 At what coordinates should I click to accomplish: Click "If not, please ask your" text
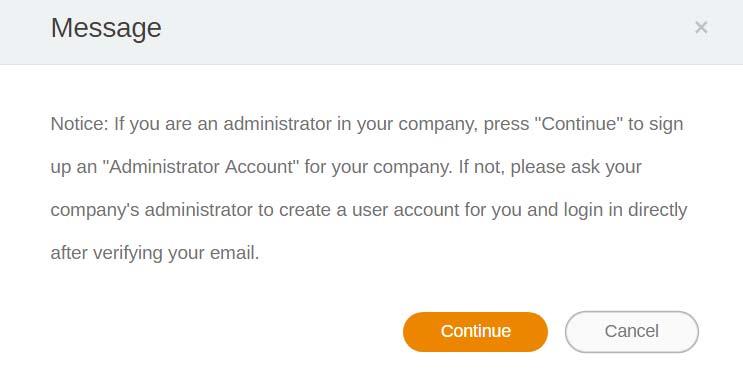point(550,167)
